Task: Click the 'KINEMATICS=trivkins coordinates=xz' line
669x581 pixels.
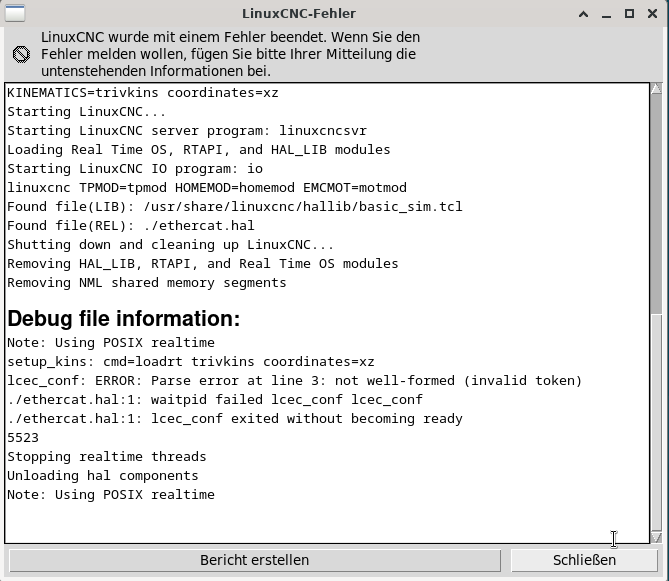Action: click(143, 93)
